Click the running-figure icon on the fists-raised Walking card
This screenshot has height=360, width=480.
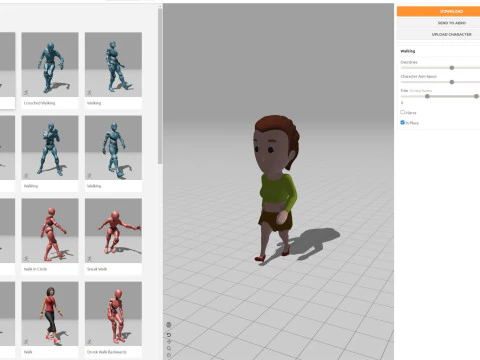[x=26, y=175]
